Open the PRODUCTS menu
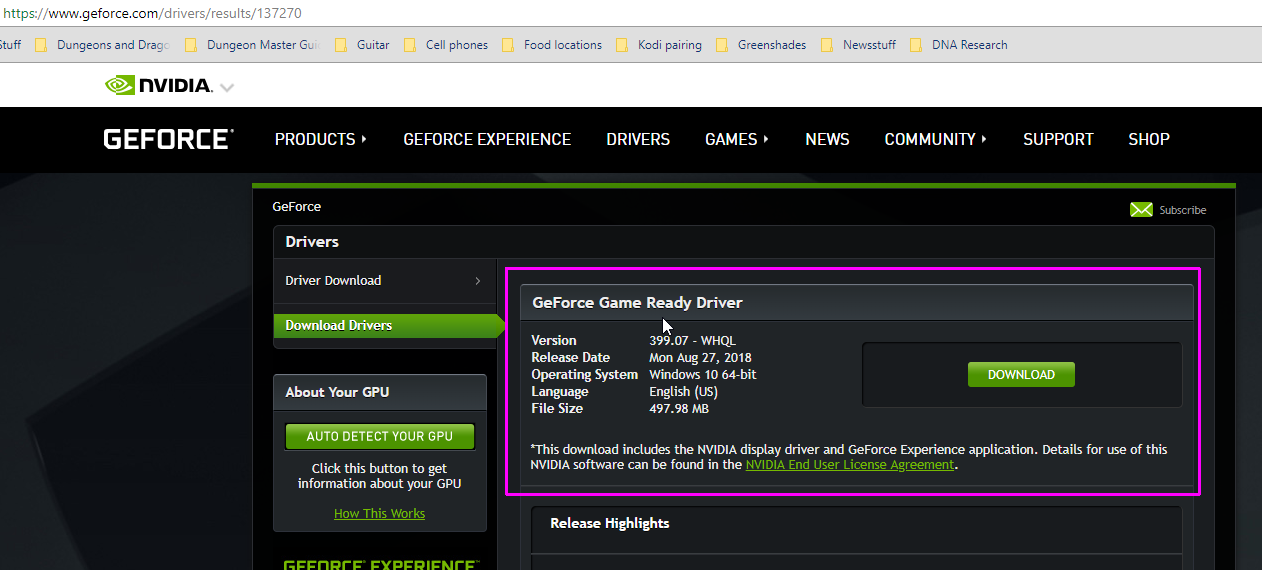Image resolution: width=1262 pixels, height=570 pixels. click(x=321, y=139)
